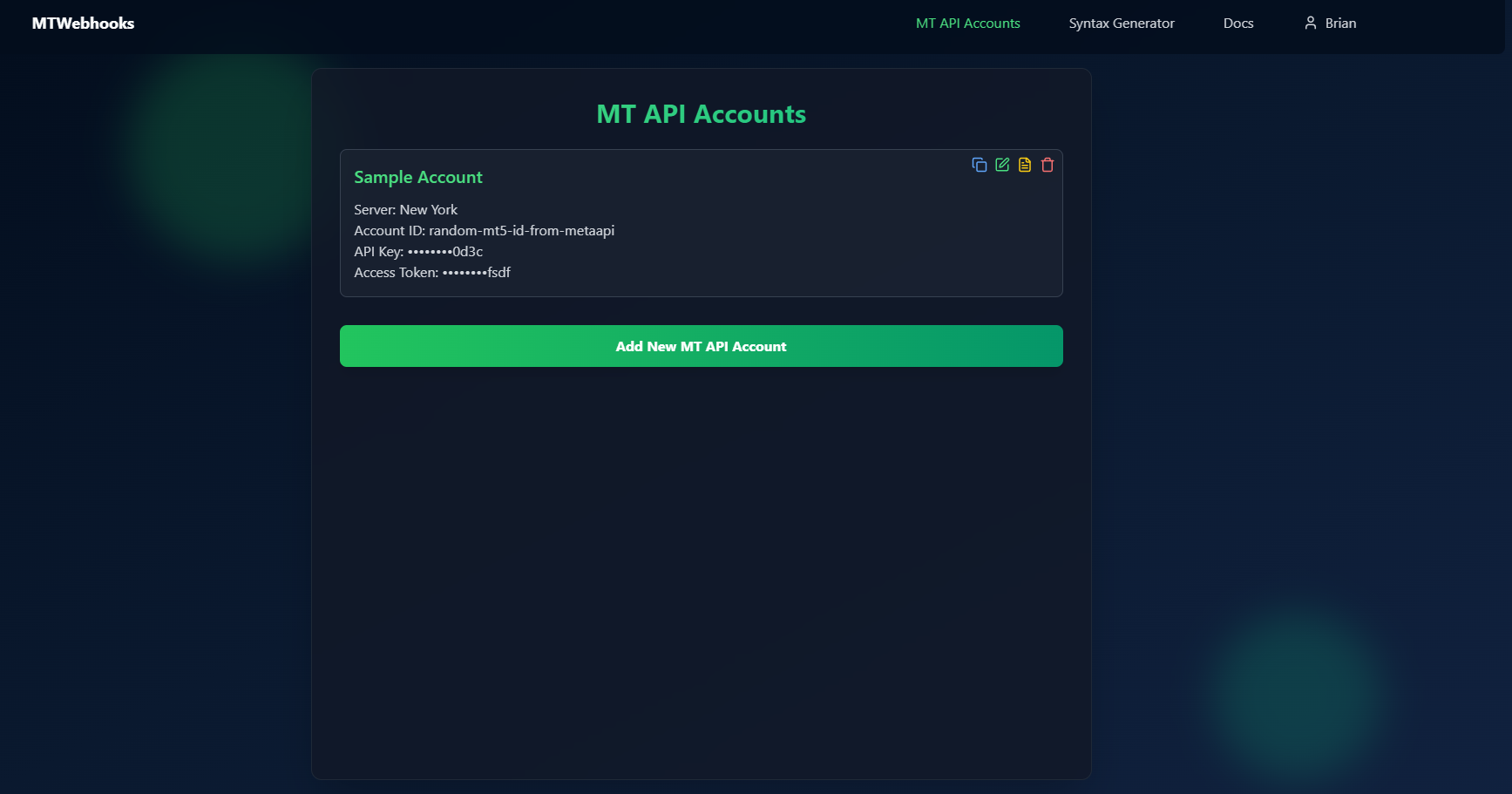Click the masked access token ending in fsdf
This screenshot has height=794, width=1512.
coord(477,273)
